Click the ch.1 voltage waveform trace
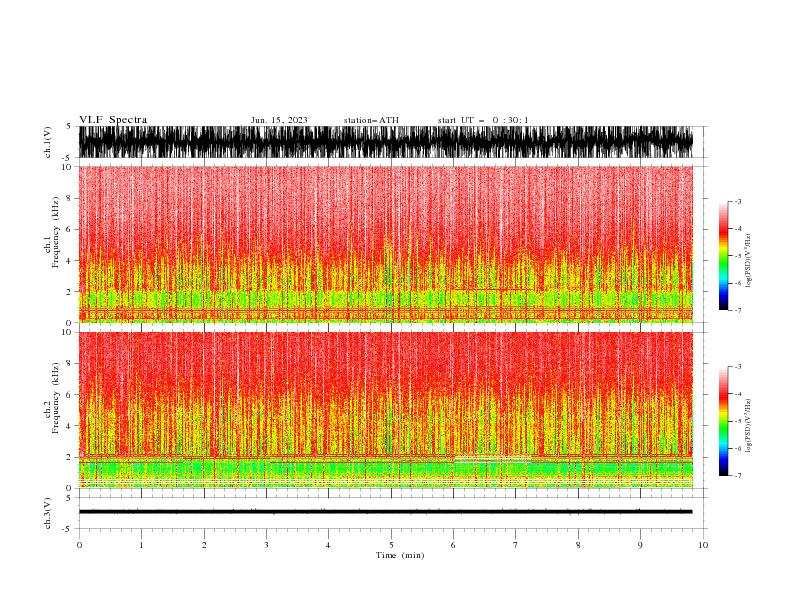The image size is (792, 612). pos(385,142)
